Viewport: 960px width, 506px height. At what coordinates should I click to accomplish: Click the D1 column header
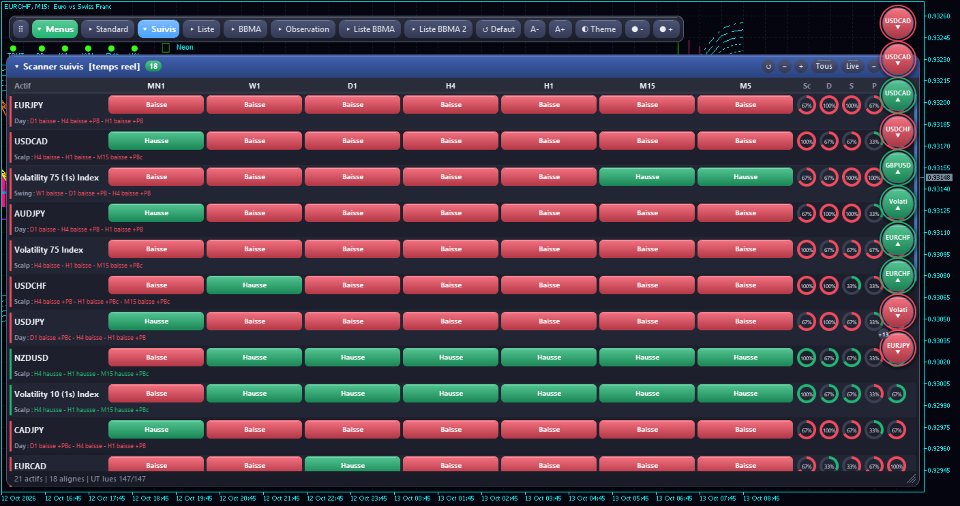tap(352, 86)
